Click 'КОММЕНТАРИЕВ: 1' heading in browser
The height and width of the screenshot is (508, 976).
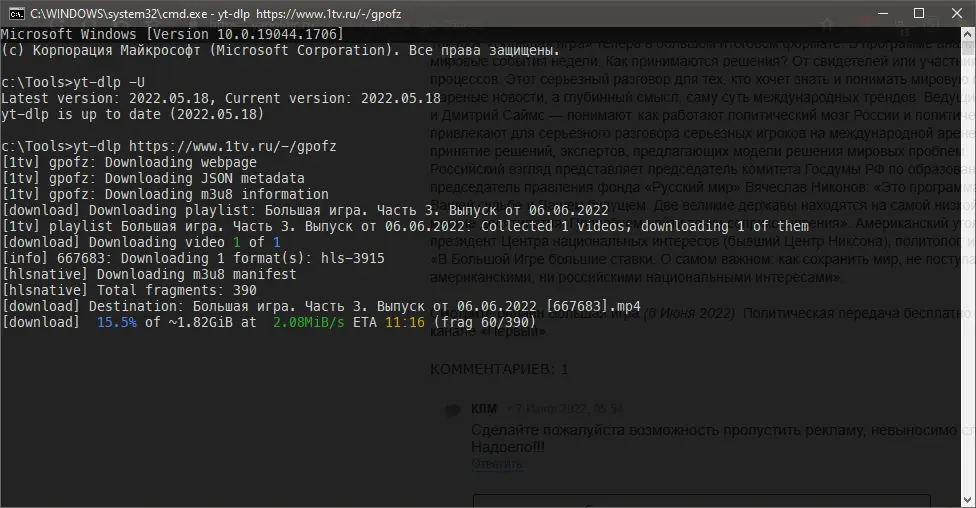pos(499,369)
